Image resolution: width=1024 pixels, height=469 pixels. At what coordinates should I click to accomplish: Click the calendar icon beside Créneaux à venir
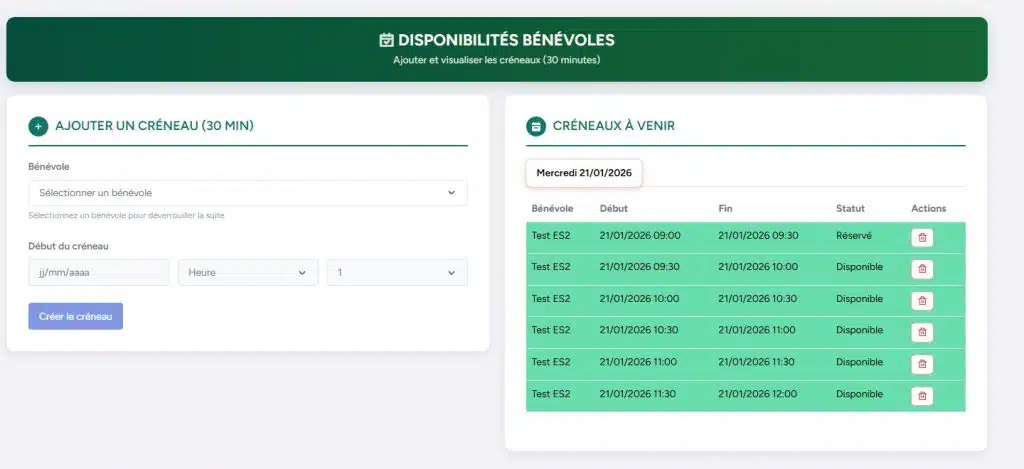coord(536,126)
